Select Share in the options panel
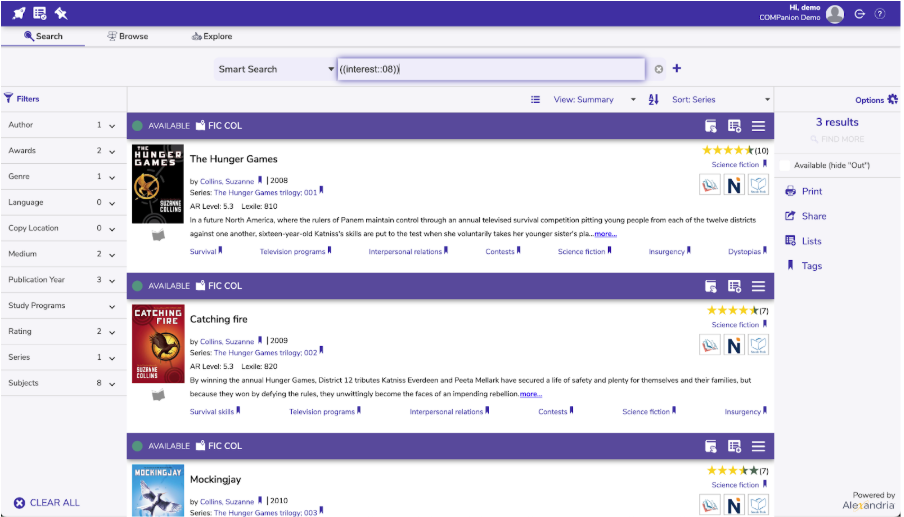This screenshot has width=904, height=517. pyautogui.click(x=805, y=216)
